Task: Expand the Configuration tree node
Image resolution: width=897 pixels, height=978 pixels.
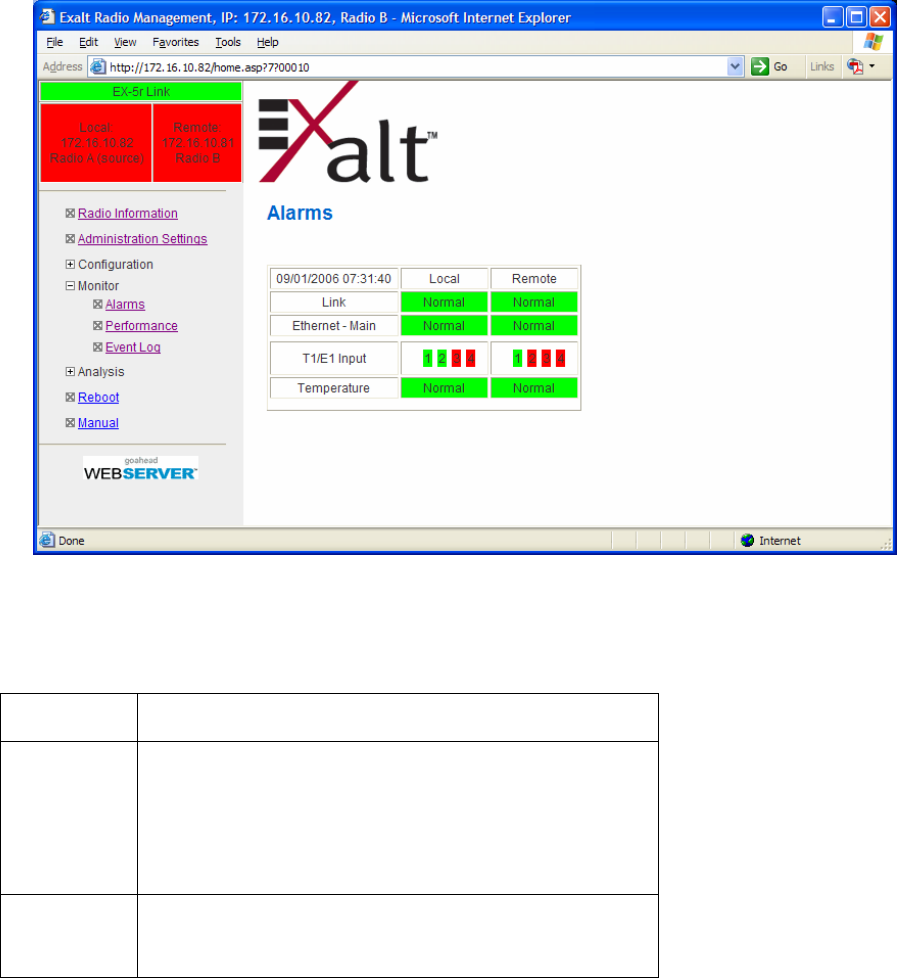Action: pos(70,264)
